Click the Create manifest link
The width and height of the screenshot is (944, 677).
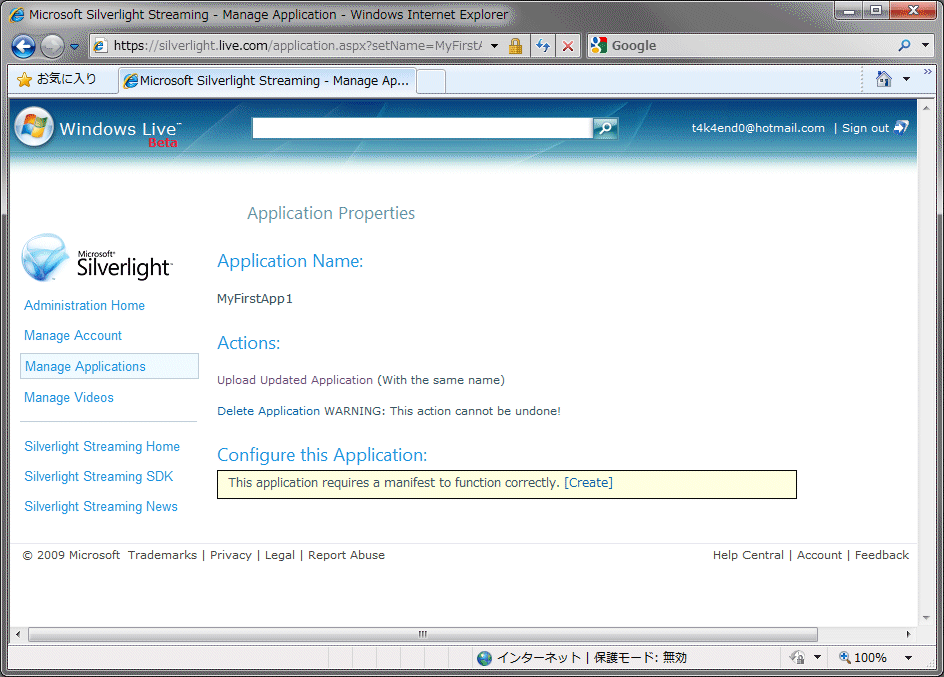click(588, 483)
